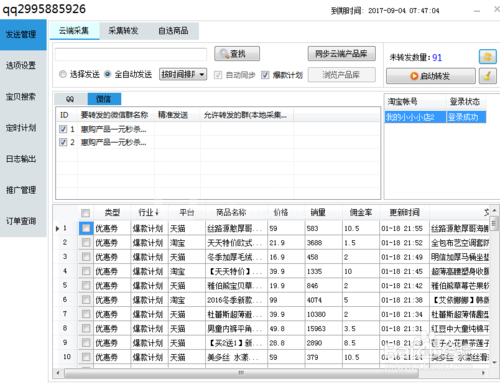Click horizontal scrollbar right arrow
The image size is (500, 384).
click(x=483, y=373)
